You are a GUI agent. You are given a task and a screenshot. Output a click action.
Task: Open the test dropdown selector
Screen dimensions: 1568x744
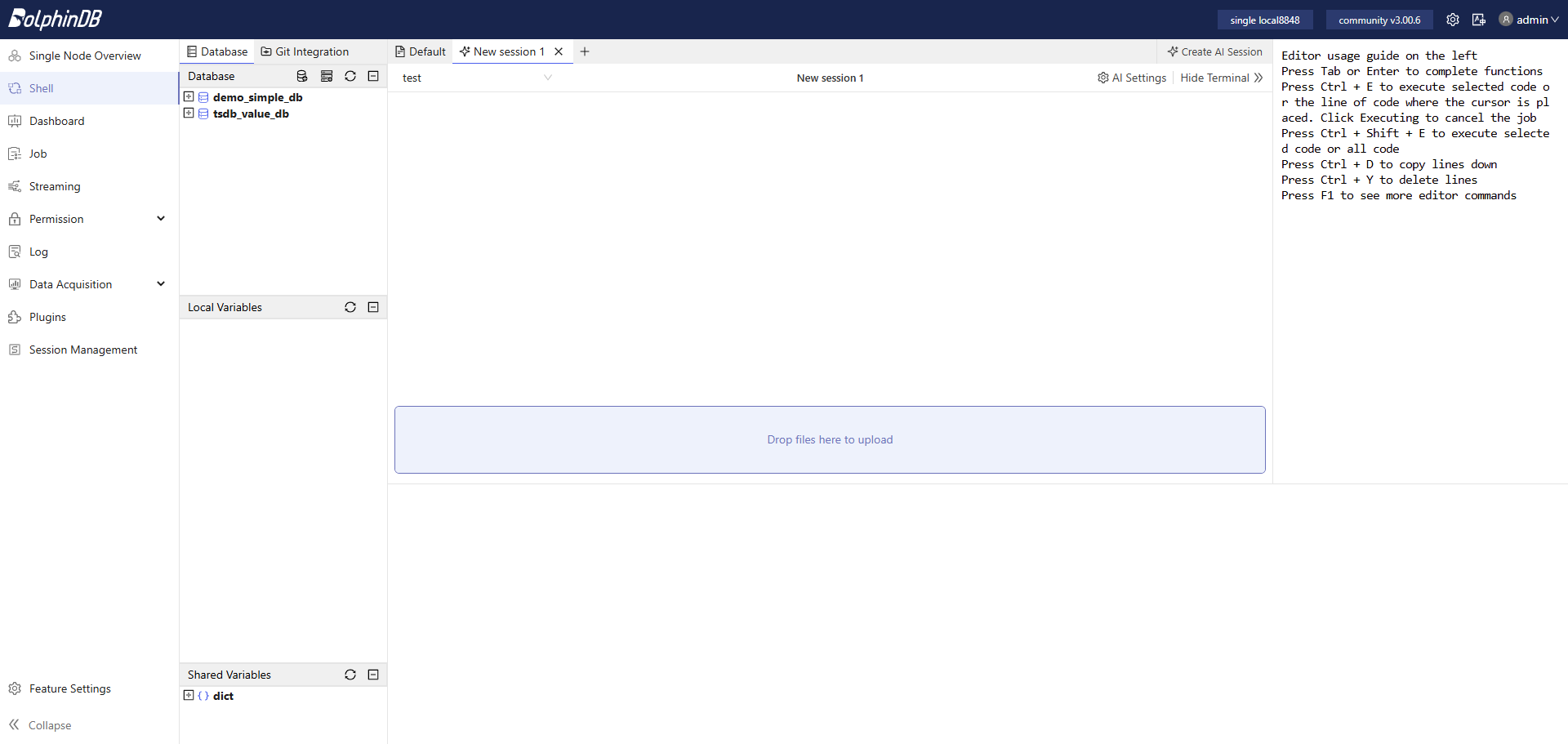click(477, 78)
